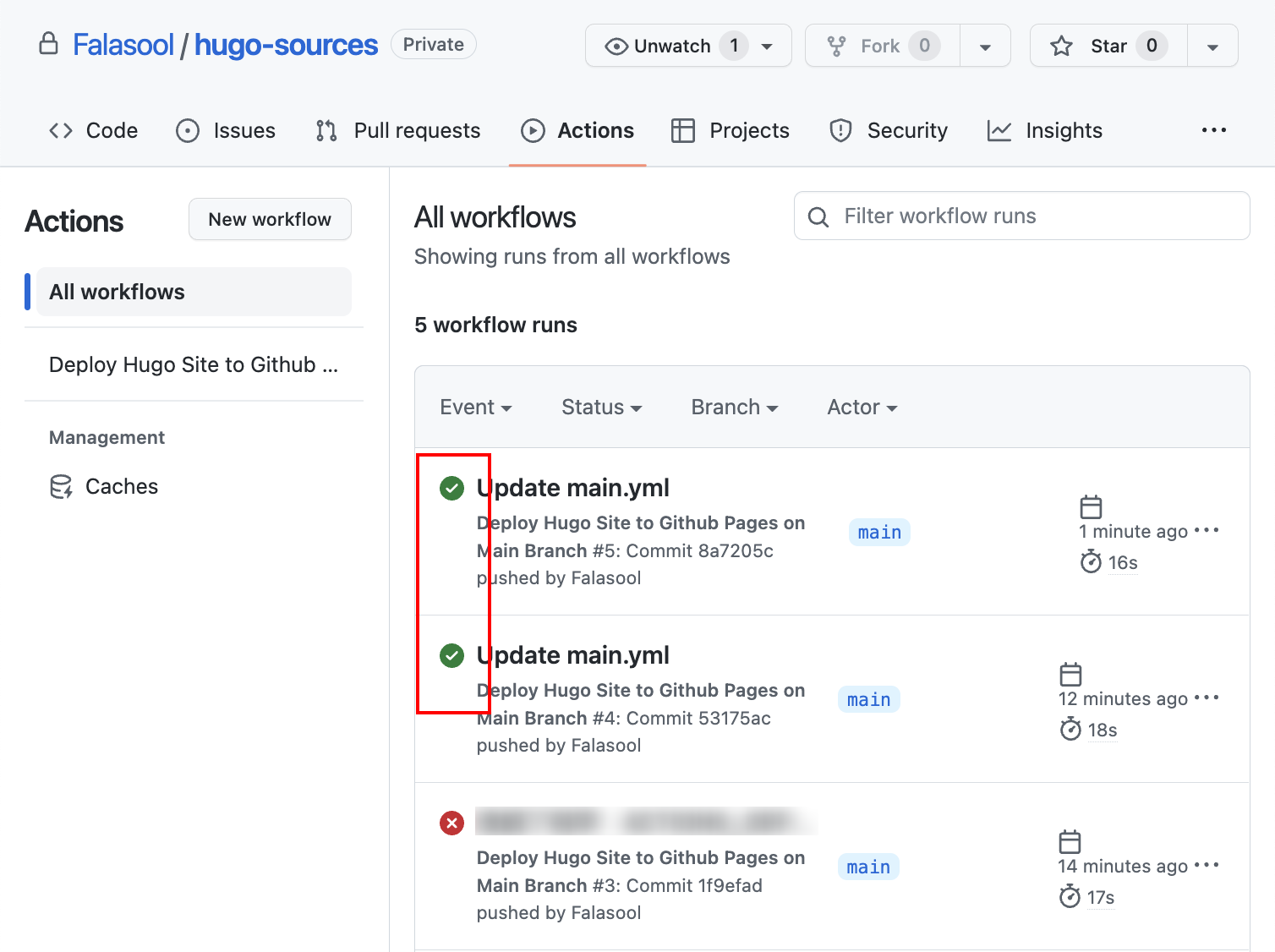Screen dimensions: 1275x952
Task: Open the Actor filter dropdown
Action: [x=862, y=407]
